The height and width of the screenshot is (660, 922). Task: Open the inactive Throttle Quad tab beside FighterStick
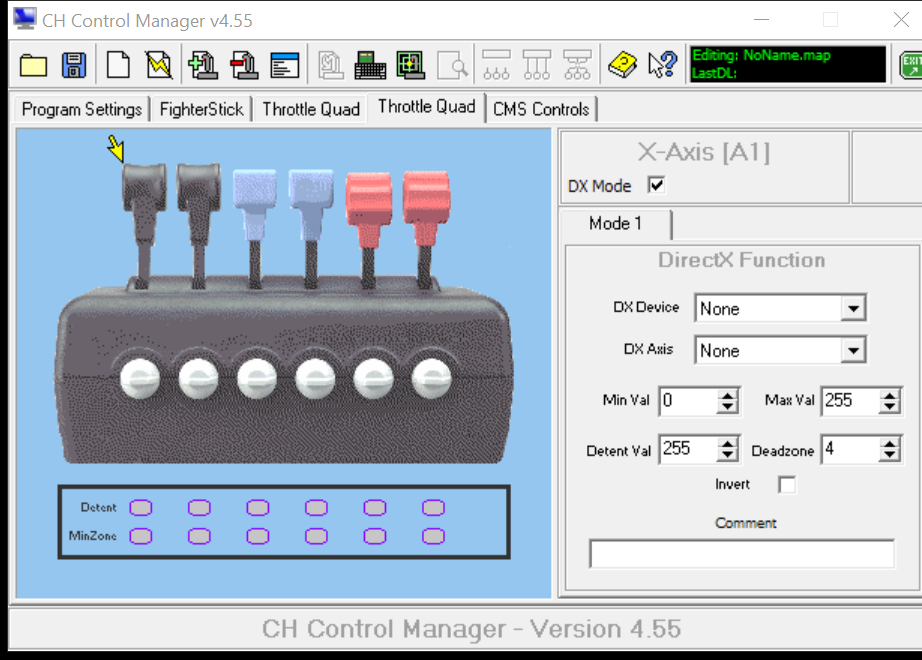(x=311, y=109)
